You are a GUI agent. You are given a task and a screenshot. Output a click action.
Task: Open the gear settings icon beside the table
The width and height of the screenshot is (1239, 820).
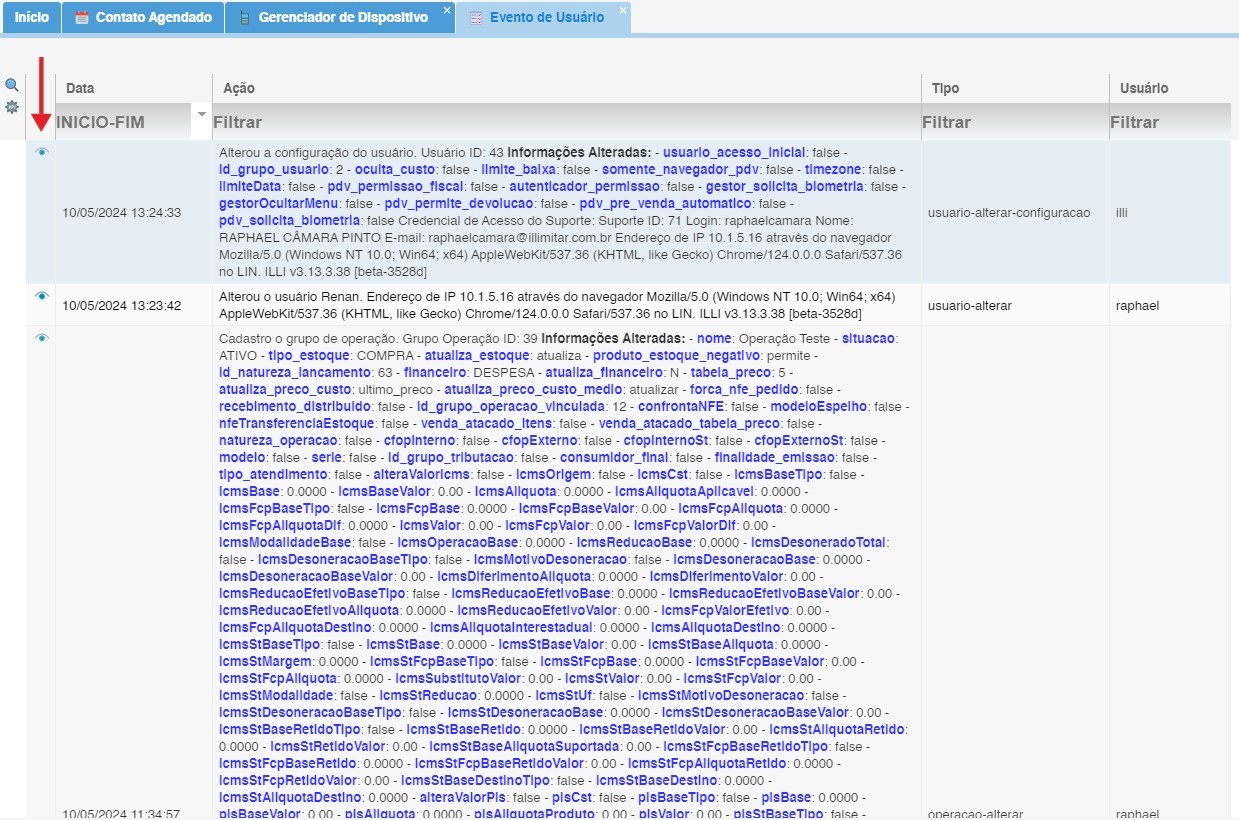[x=12, y=106]
